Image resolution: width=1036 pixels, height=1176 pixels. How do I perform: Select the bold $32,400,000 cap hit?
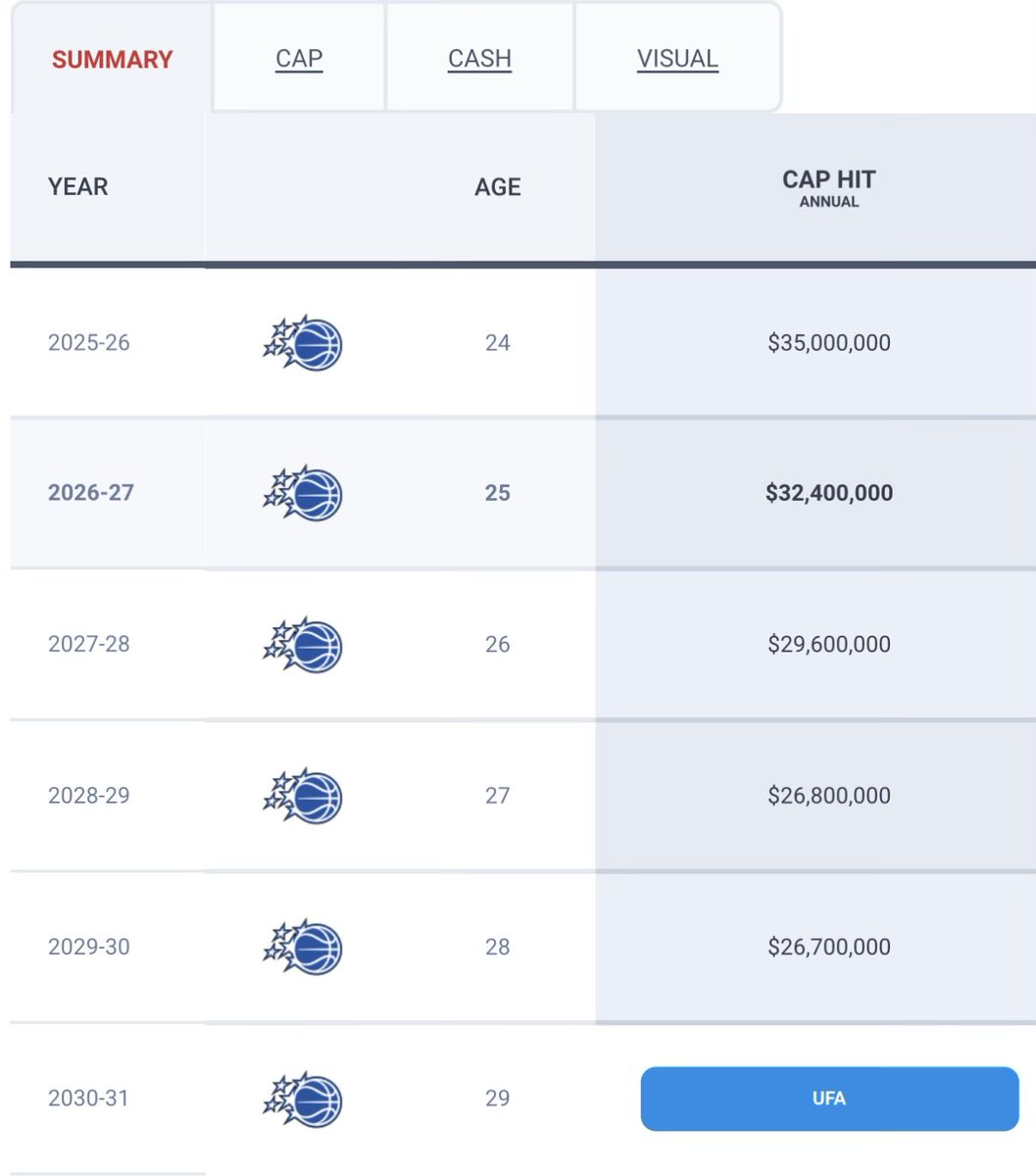coord(829,493)
